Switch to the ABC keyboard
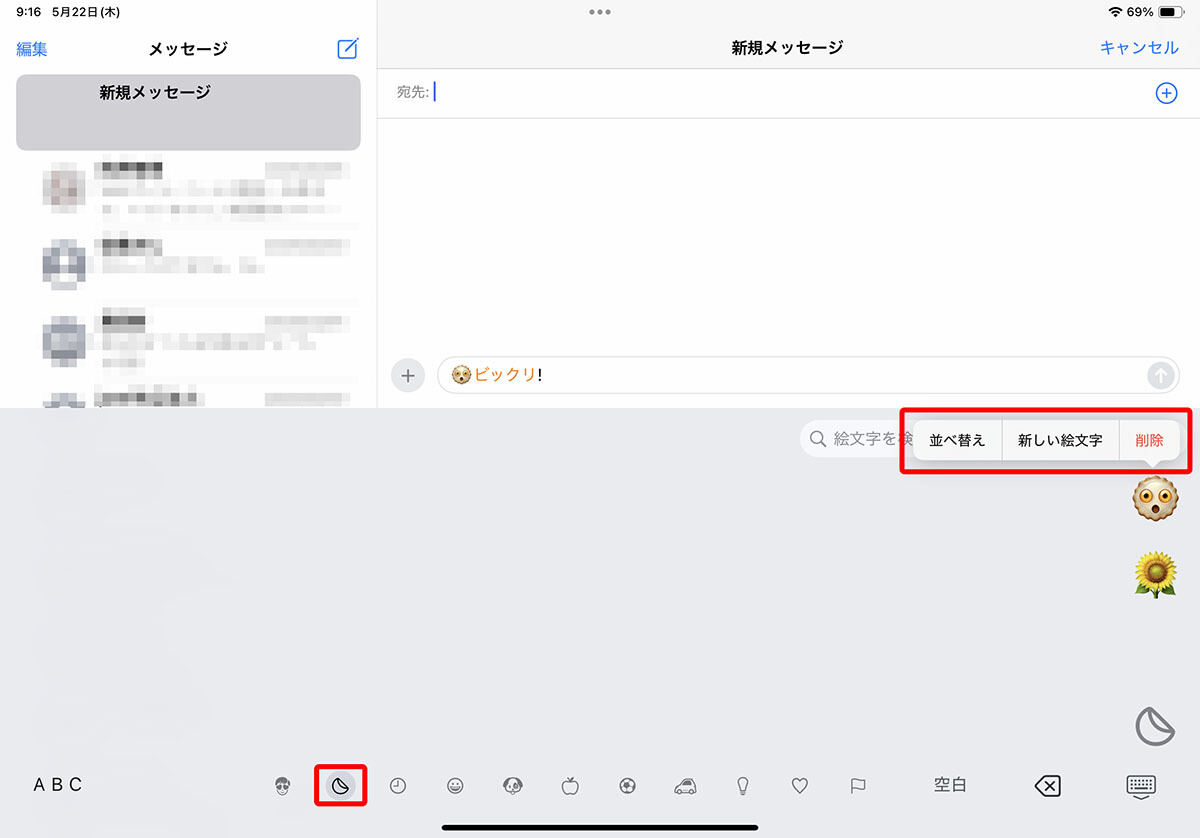 point(58,785)
